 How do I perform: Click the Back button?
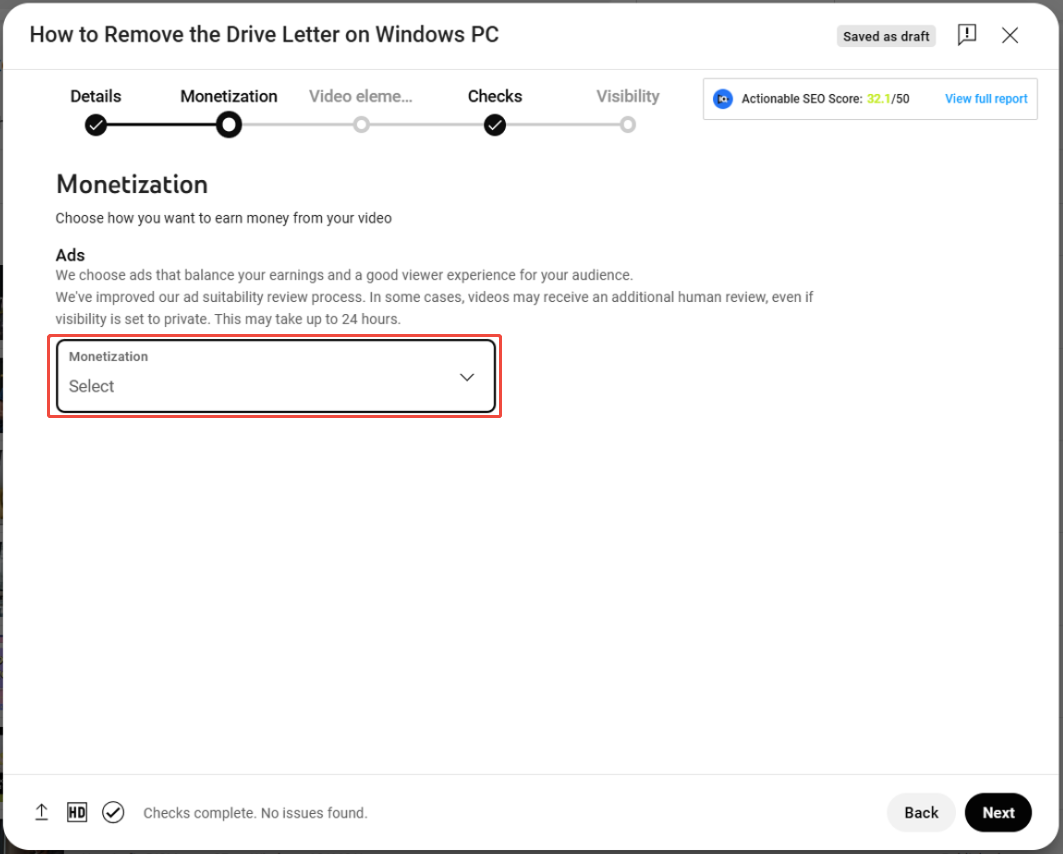[921, 812]
